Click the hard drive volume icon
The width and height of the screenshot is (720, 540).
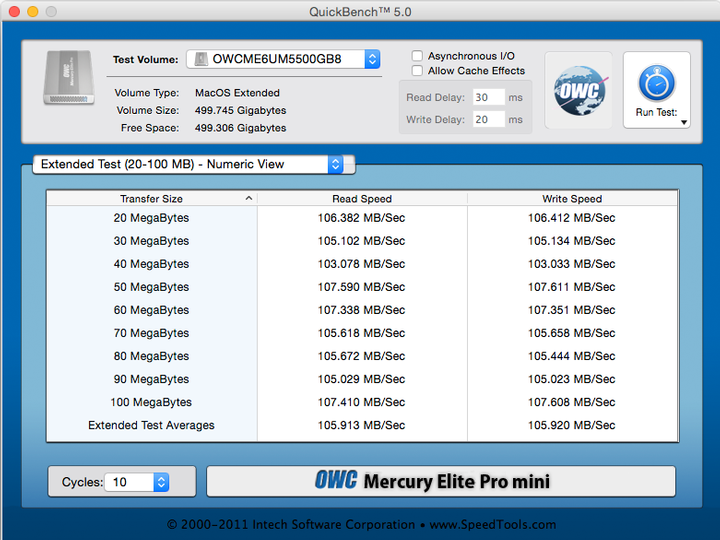(69, 79)
